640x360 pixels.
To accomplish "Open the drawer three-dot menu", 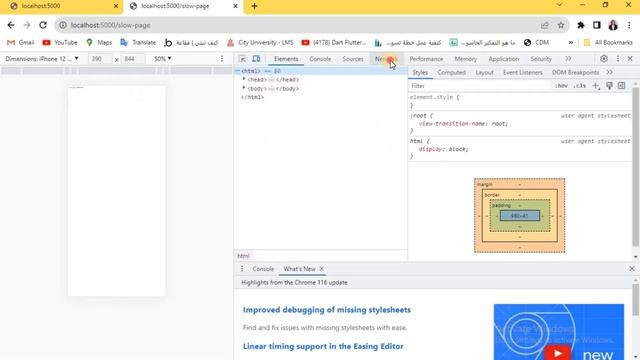I will (242, 269).
